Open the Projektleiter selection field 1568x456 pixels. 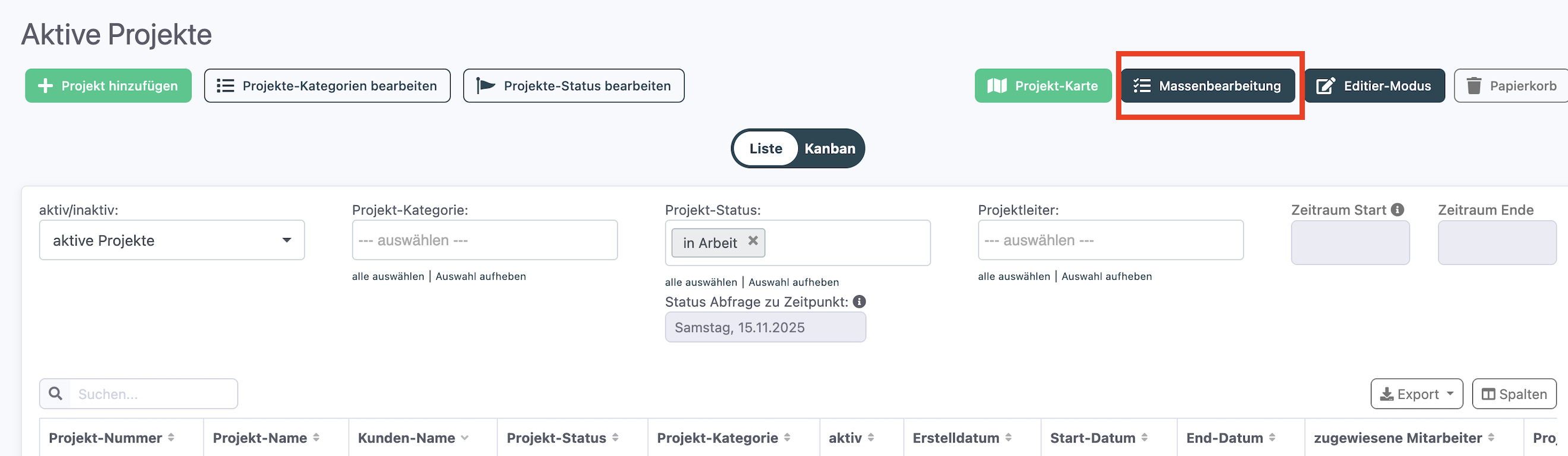click(1110, 240)
